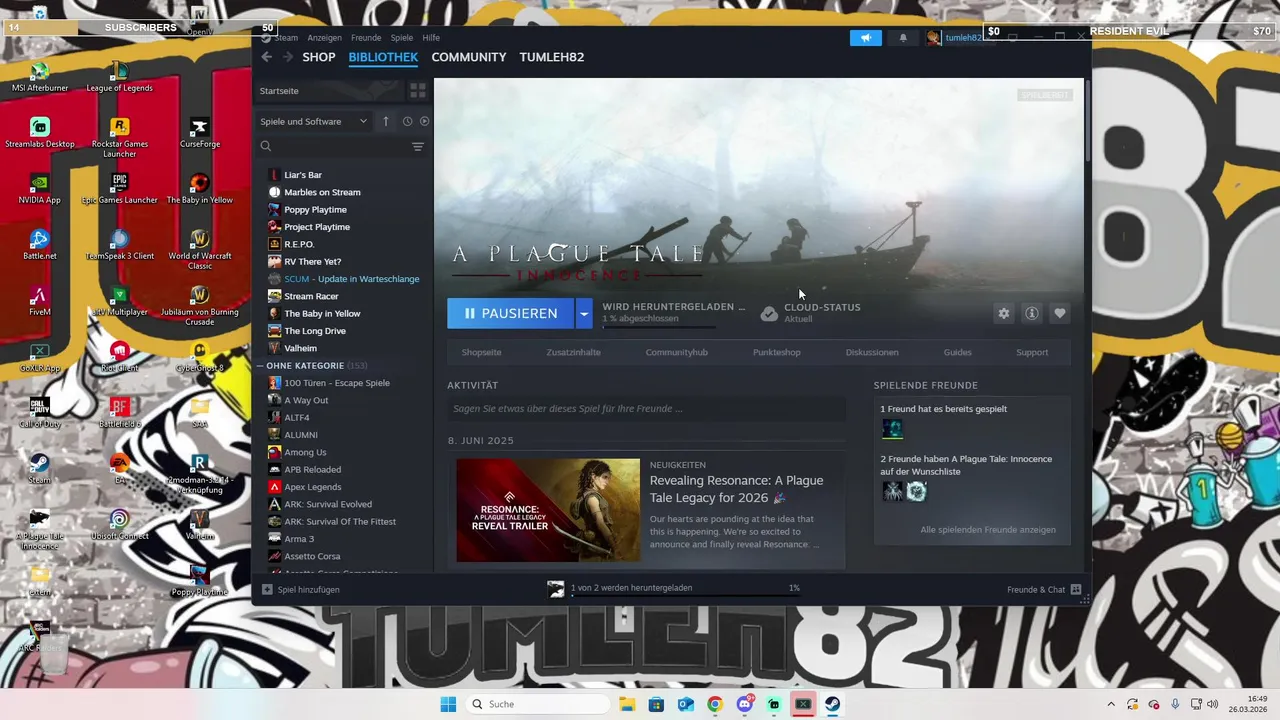Open the Guides link
This screenshot has height=720, width=1280.
957,352
